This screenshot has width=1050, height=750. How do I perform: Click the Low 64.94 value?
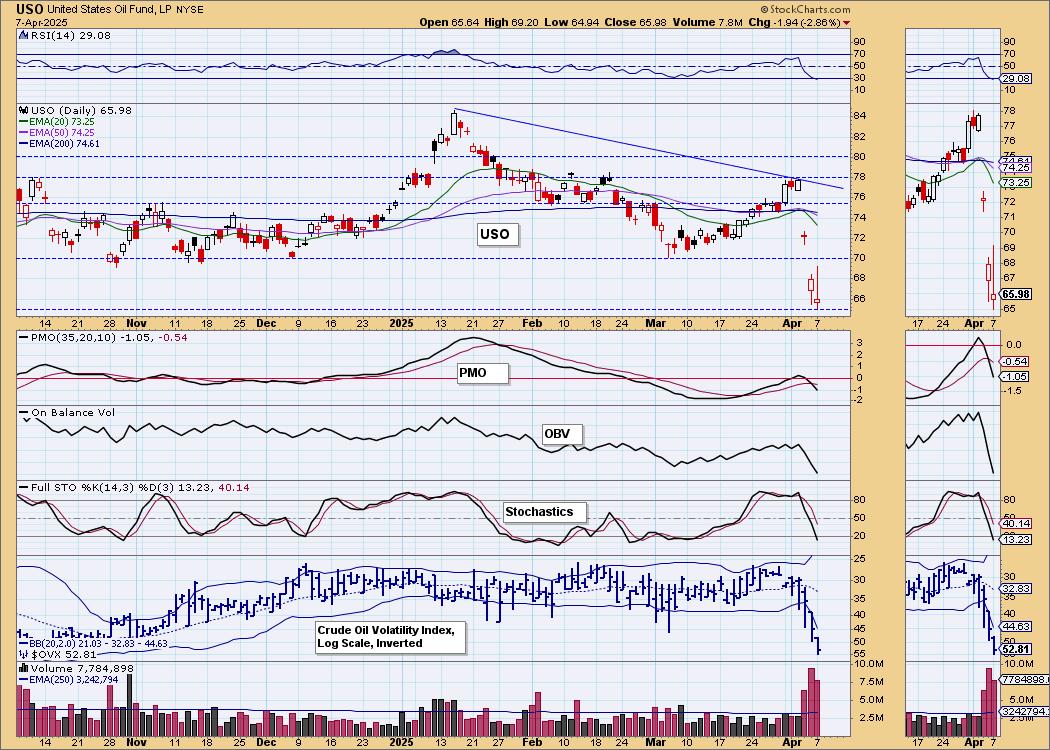571,22
